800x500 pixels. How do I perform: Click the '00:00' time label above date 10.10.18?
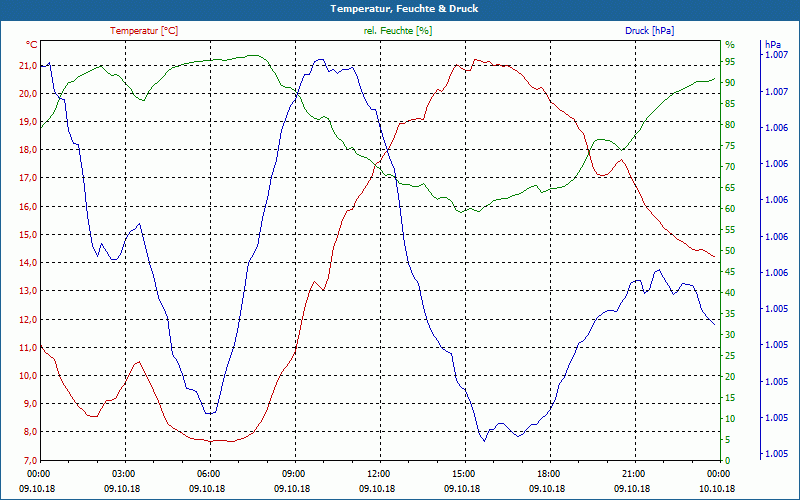[718, 473]
